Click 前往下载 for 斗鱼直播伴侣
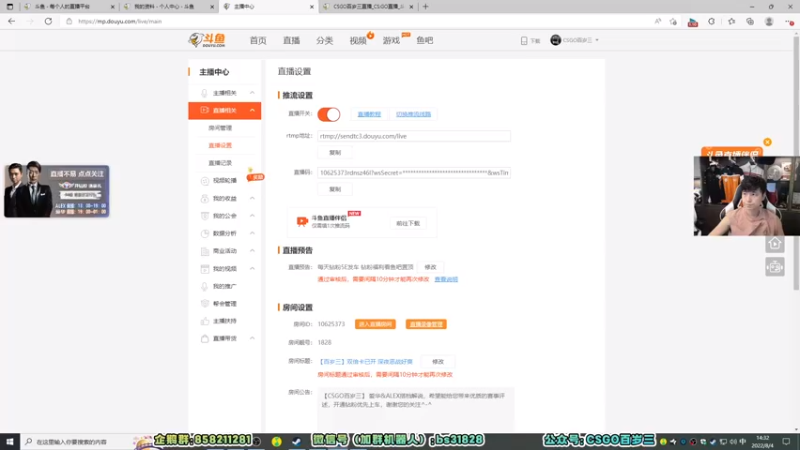Screen dimensions: 800x450 [408, 223]
